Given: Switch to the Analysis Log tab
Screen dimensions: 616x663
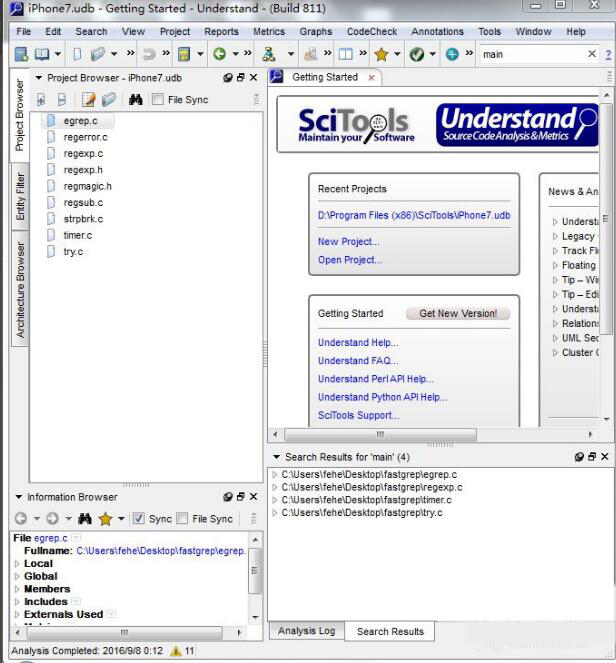Looking at the screenshot, I should 306,631.
